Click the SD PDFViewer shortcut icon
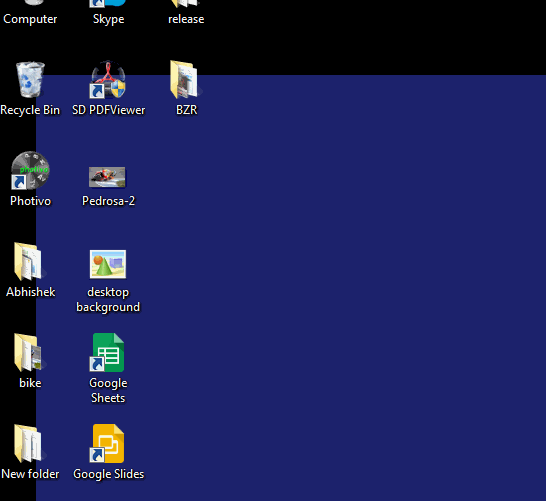Screen dimensions: 546x501 (108, 80)
